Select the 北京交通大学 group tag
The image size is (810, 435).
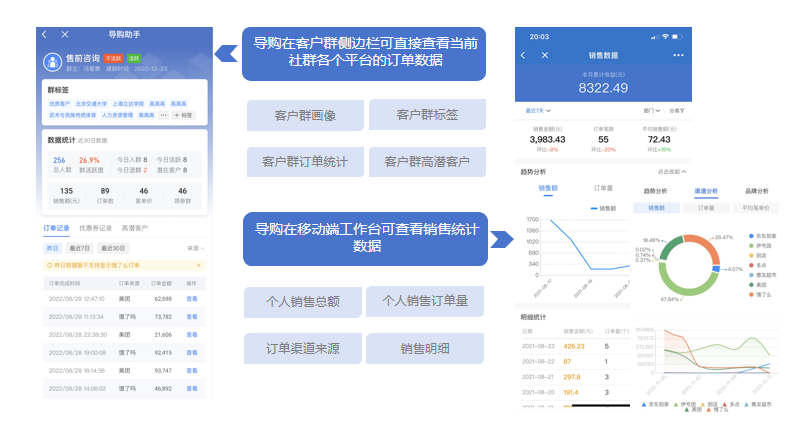91,104
